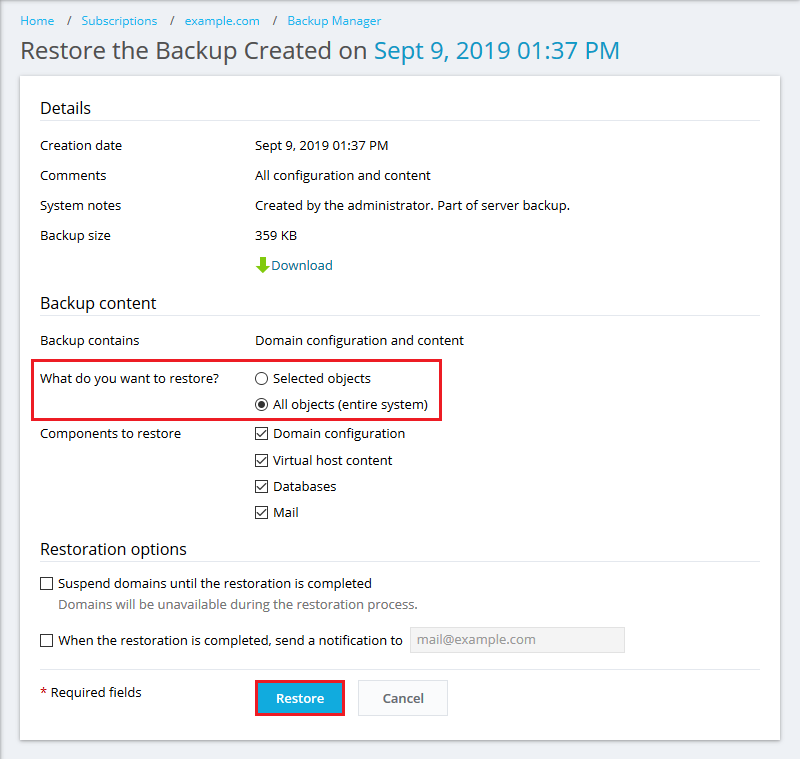Go to Home breadcrumb link

click(x=37, y=21)
